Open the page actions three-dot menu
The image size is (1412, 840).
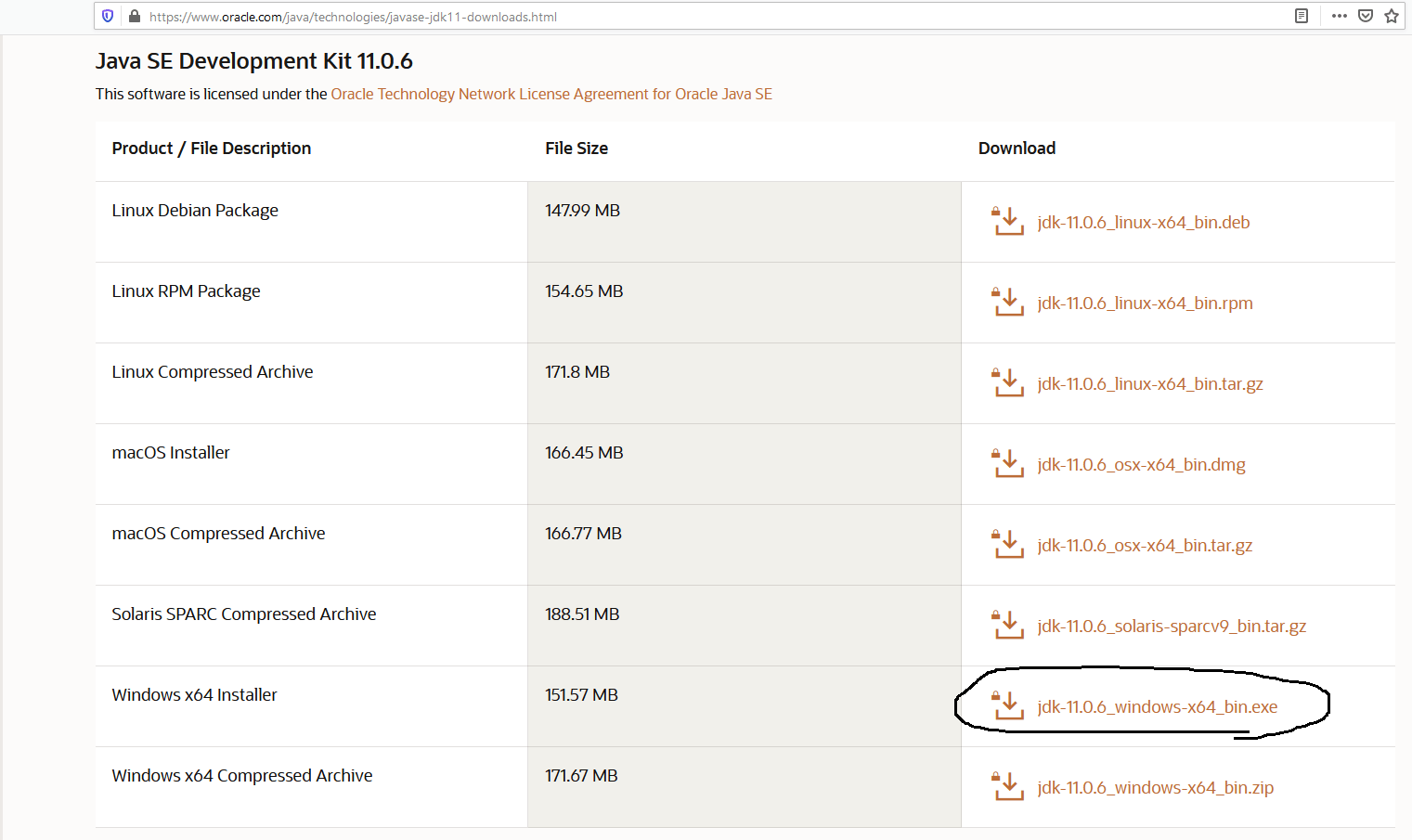1339,16
